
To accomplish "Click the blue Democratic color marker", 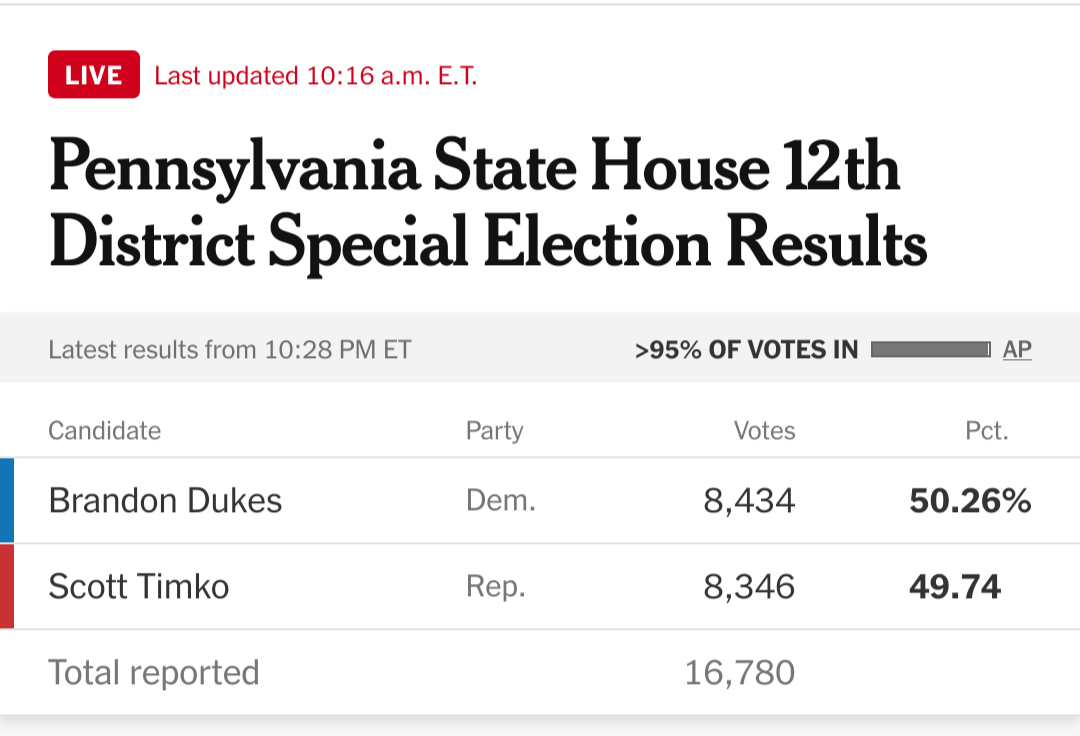I will click(7, 501).
